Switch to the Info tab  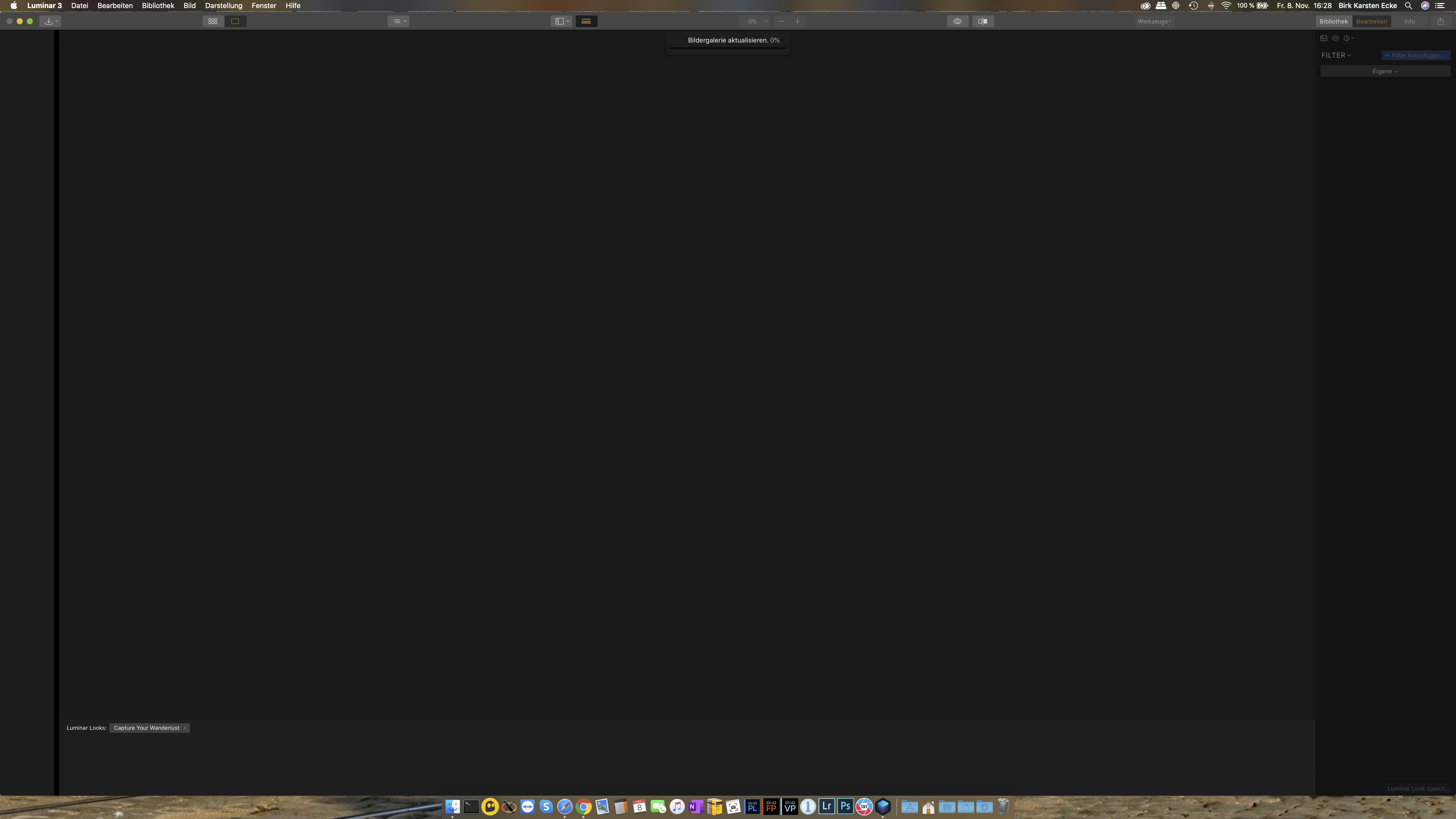click(x=1410, y=21)
